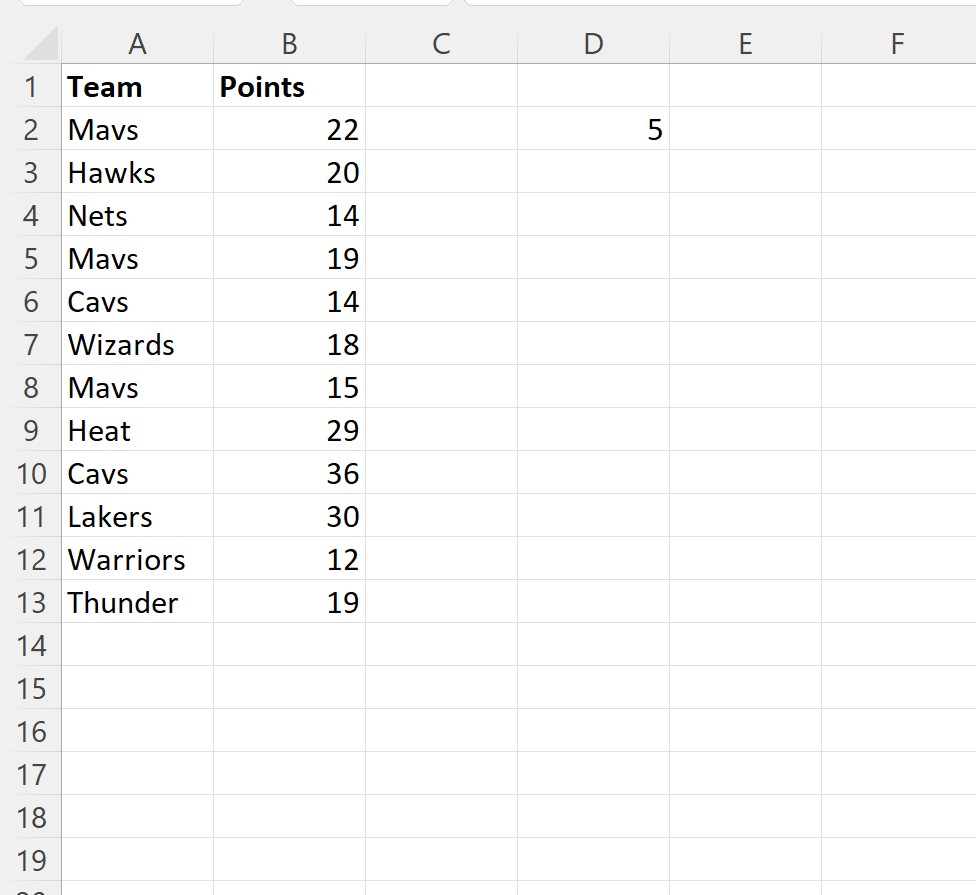Select row 19 header

[31, 860]
